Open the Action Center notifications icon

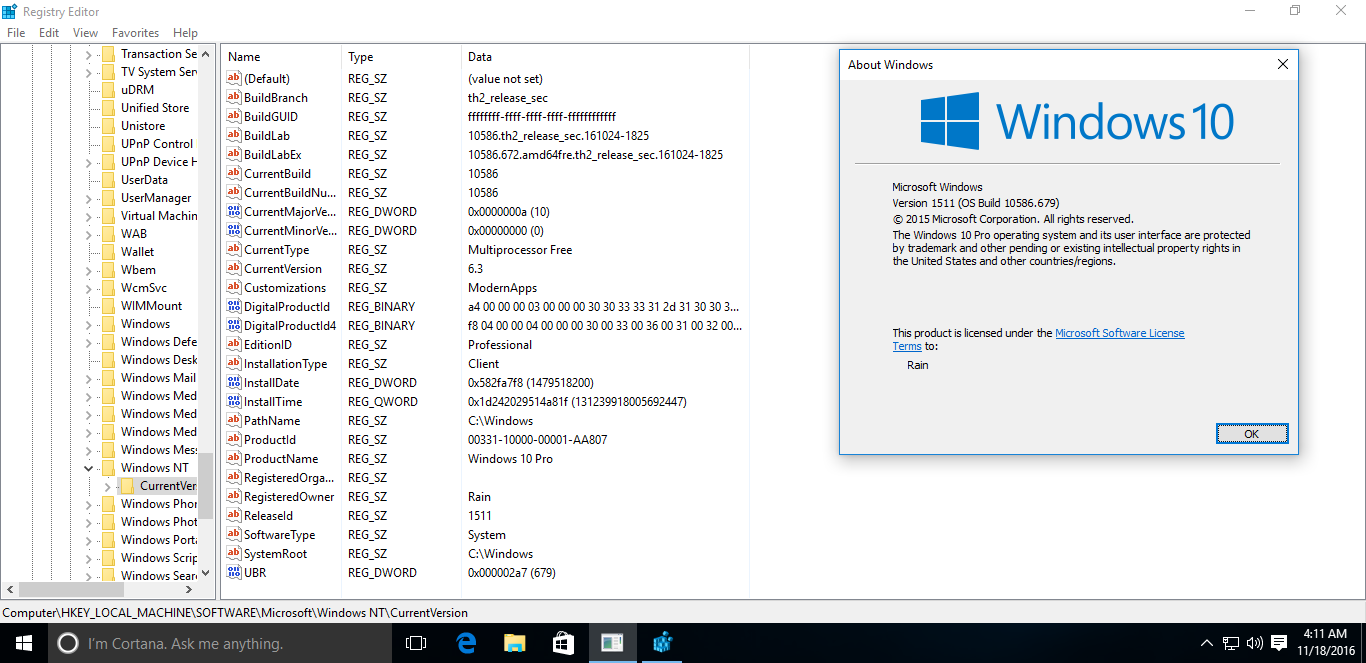coord(1280,643)
